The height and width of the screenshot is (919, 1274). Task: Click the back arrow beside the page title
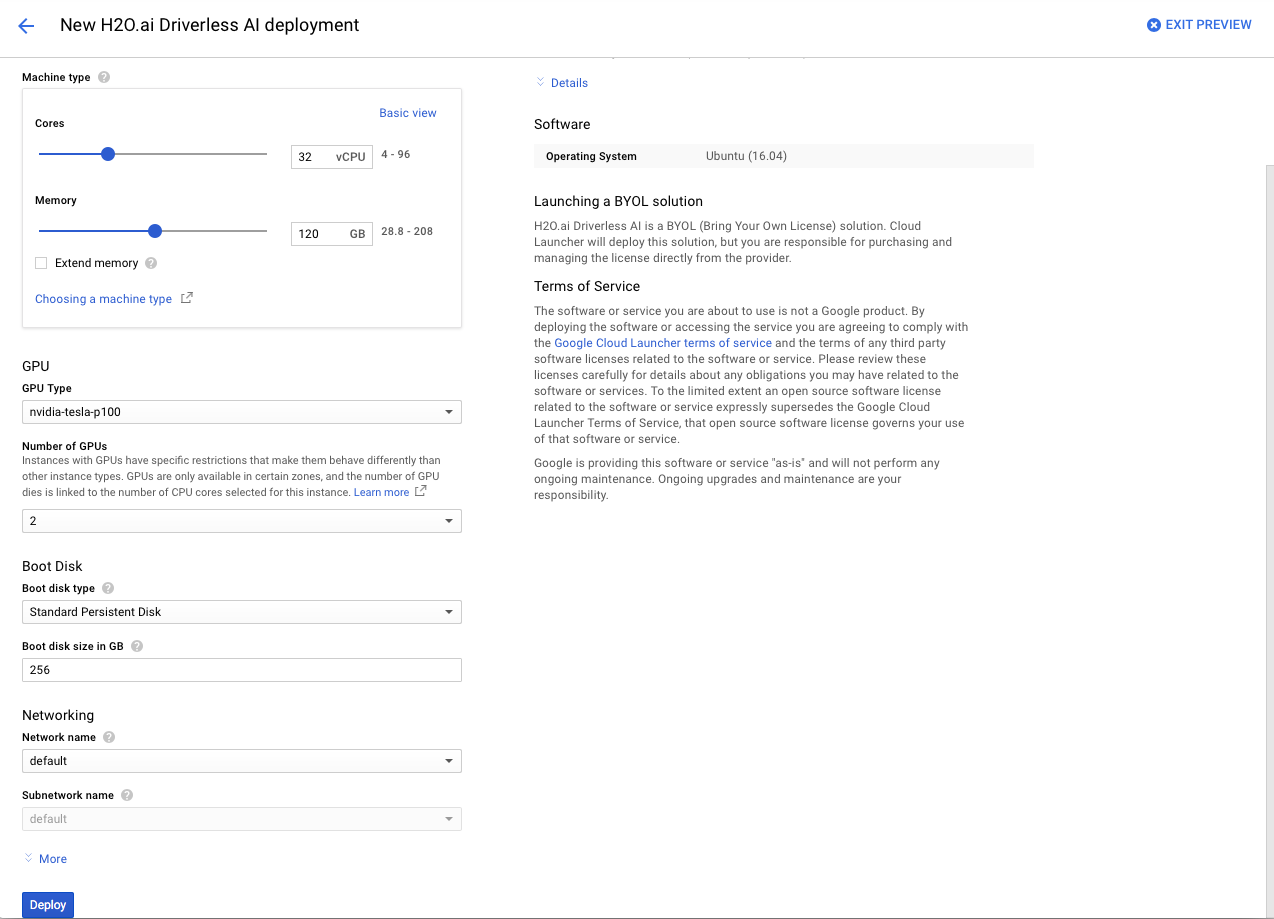pos(26,25)
